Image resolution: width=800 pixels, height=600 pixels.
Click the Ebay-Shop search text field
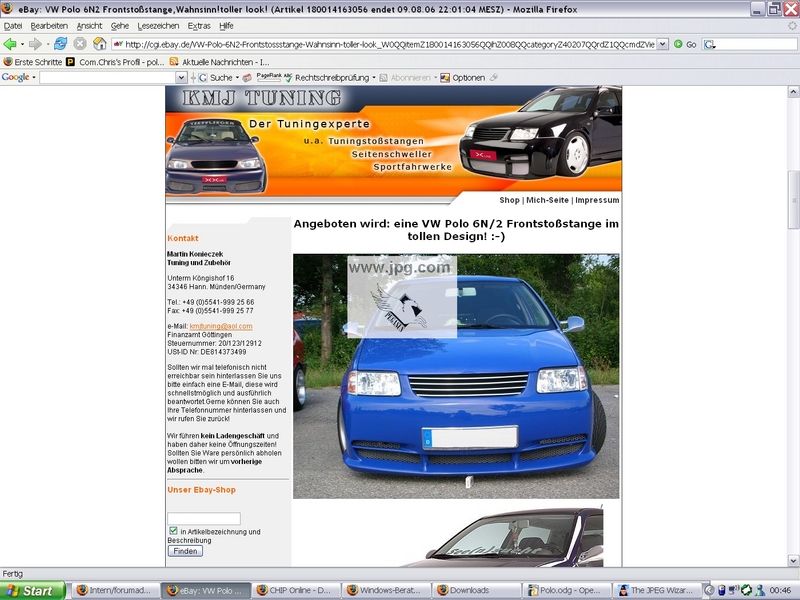pos(204,518)
